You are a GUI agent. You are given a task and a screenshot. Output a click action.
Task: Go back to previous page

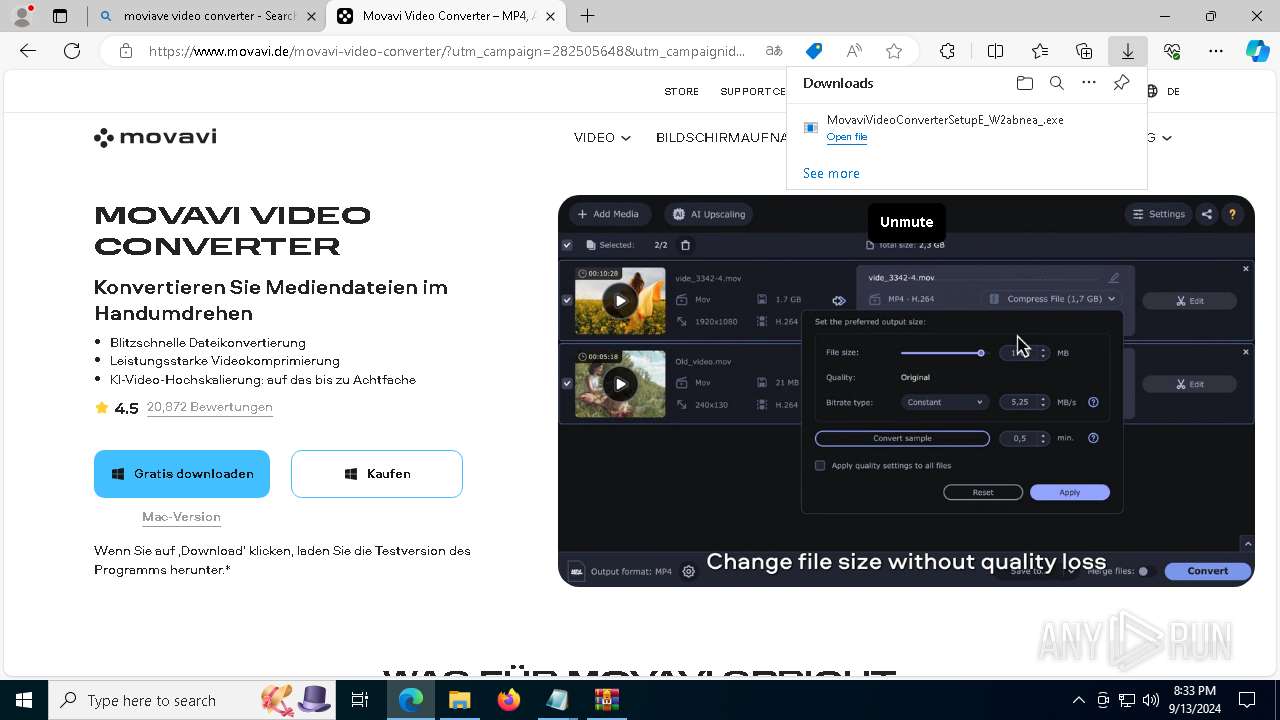tap(28, 51)
